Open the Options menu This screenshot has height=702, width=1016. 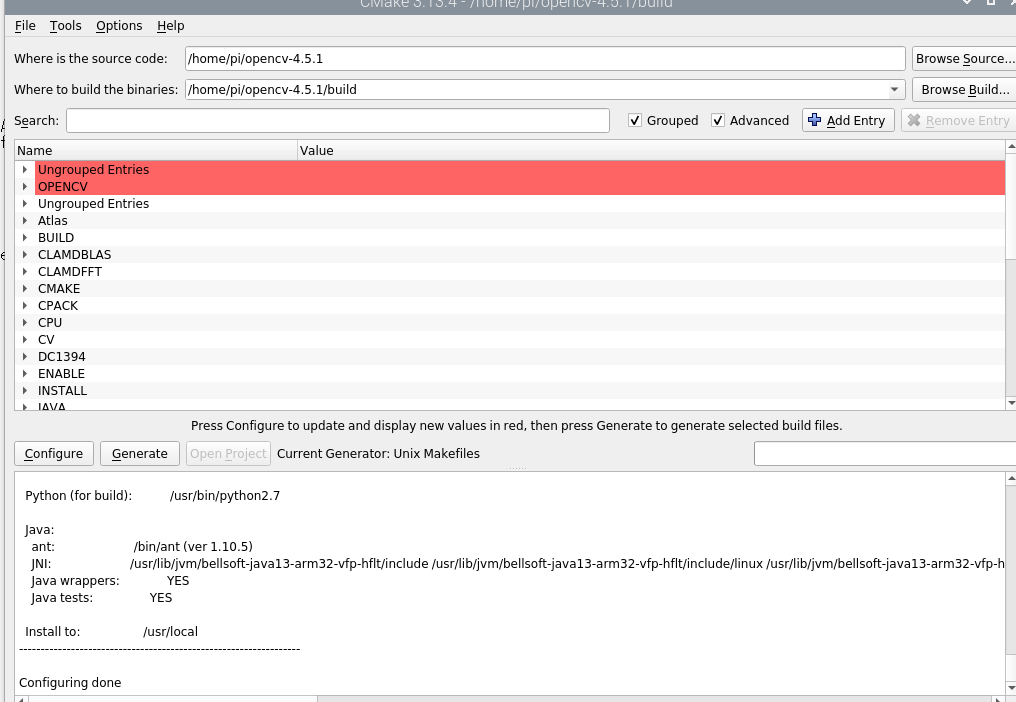[x=119, y=25]
